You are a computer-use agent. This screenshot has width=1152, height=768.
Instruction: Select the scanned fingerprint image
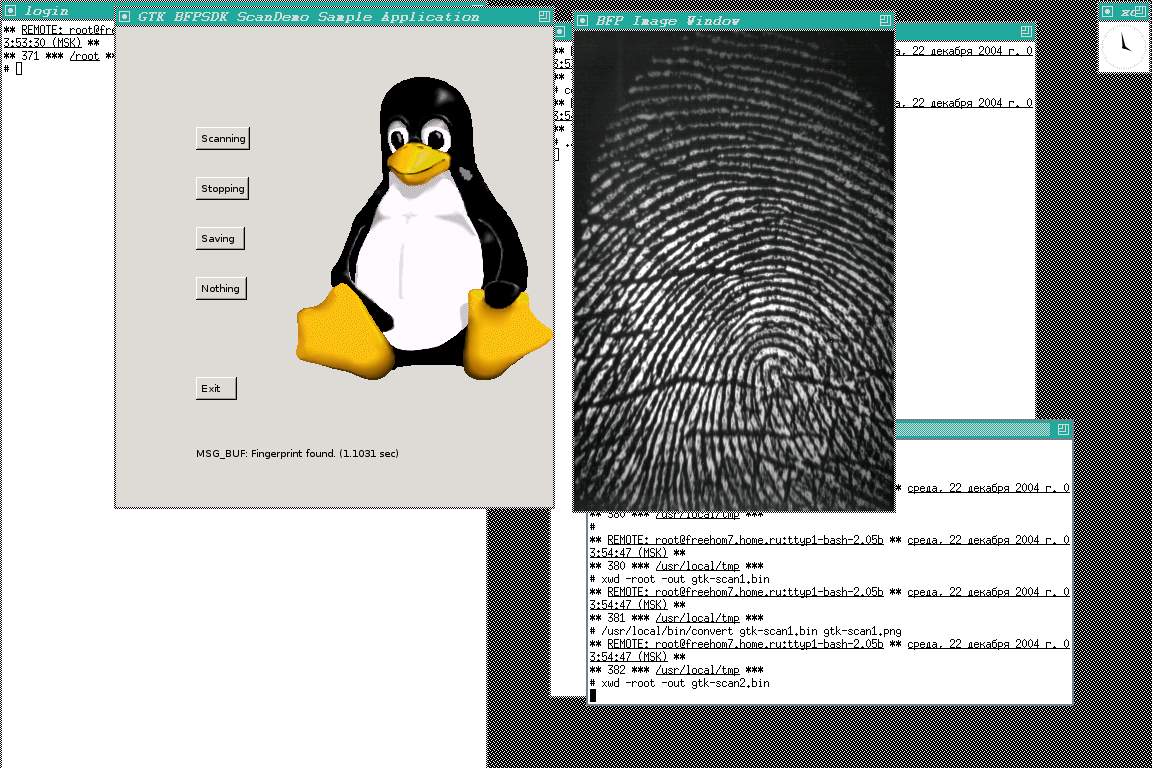733,270
